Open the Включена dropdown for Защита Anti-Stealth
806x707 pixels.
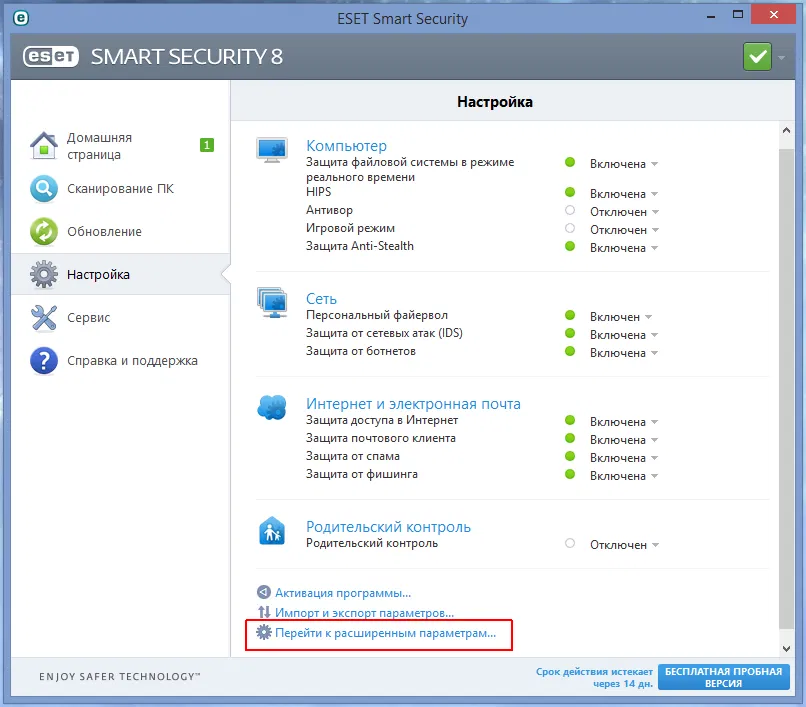pos(624,248)
